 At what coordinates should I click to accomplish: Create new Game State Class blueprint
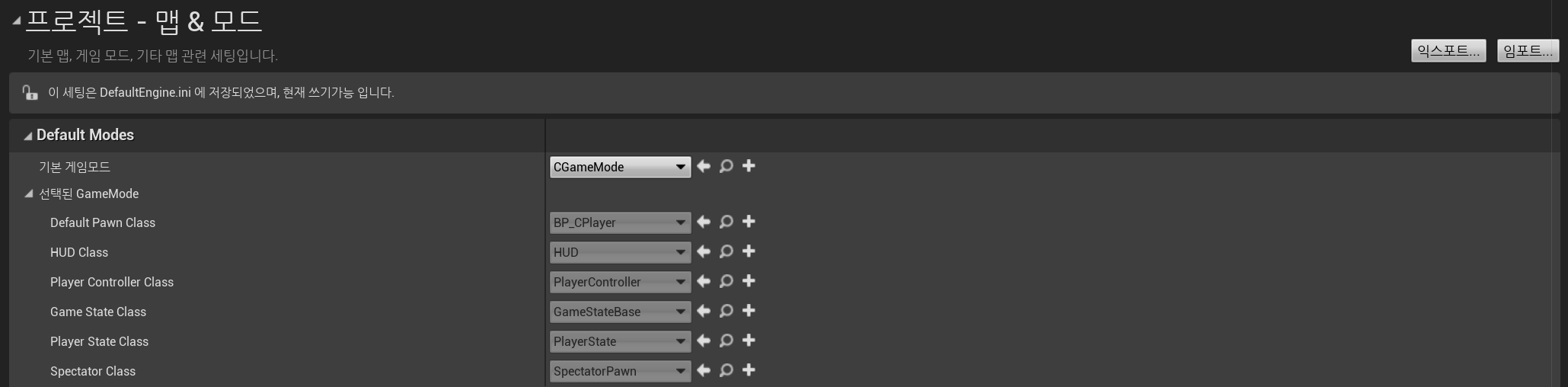tap(749, 311)
